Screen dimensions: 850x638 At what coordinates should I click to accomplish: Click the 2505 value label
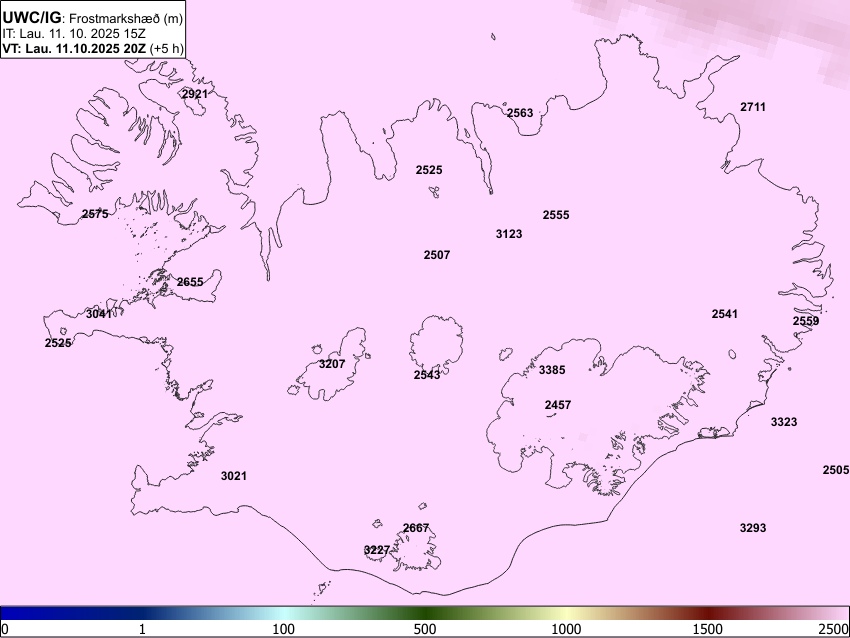pyautogui.click(x=836, y=470)
